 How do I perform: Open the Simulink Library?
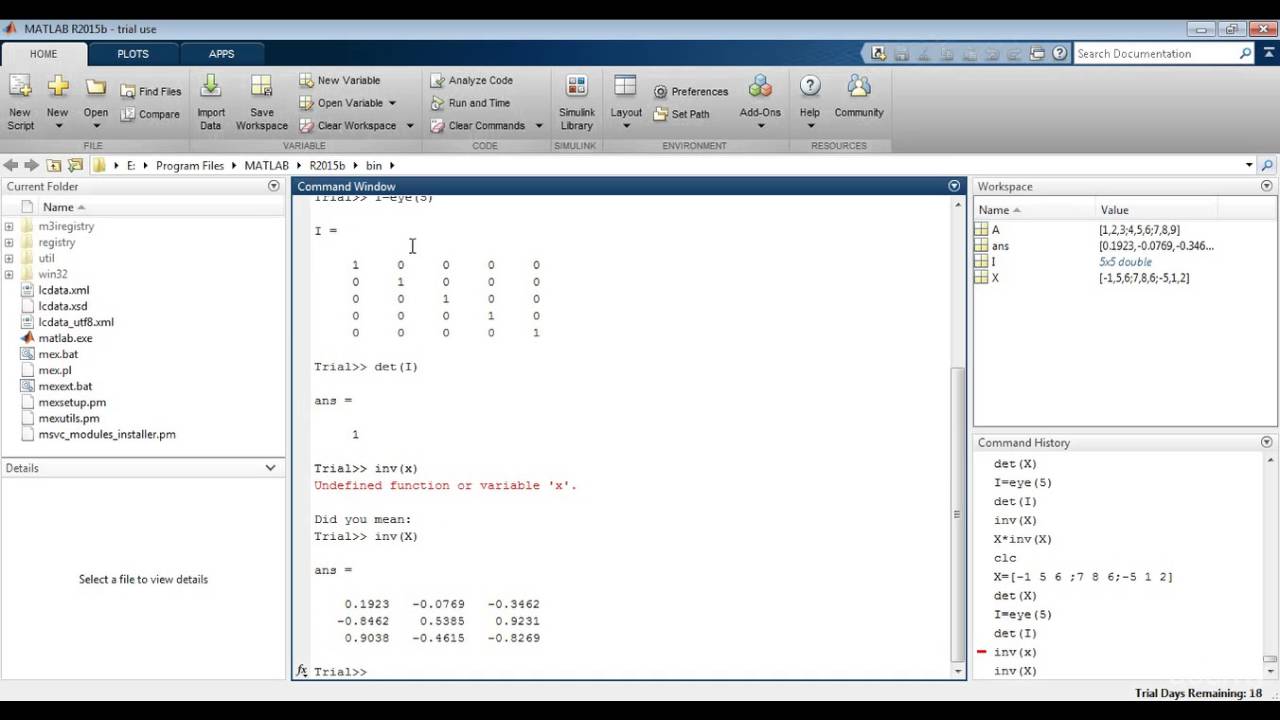577,103
